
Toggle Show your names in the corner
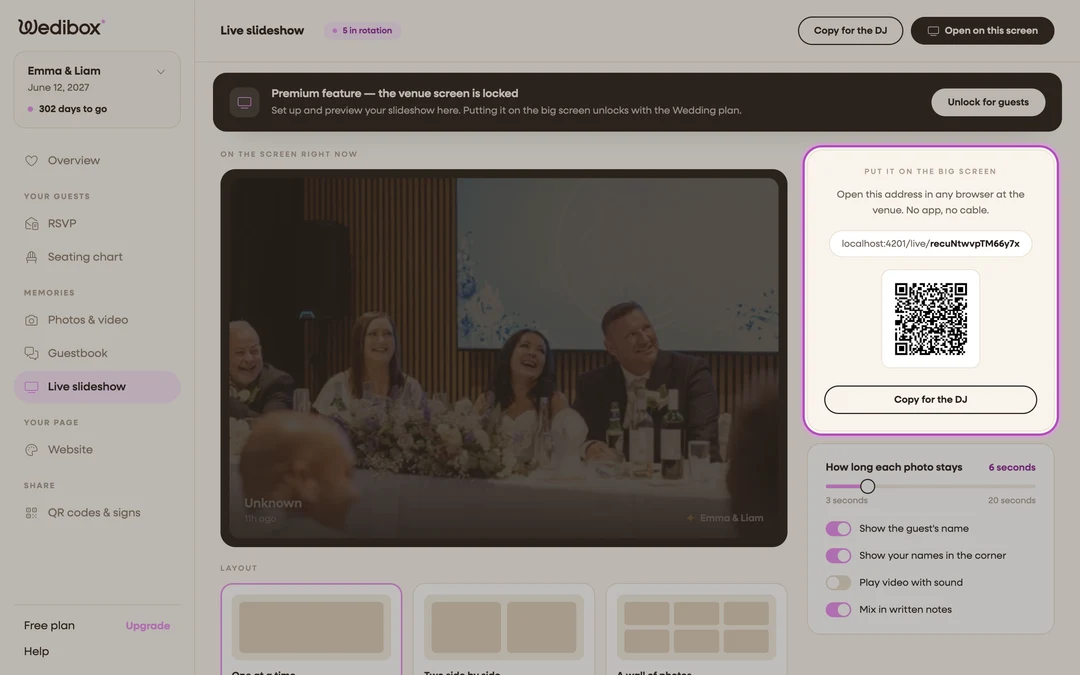[x=838, y=556]
